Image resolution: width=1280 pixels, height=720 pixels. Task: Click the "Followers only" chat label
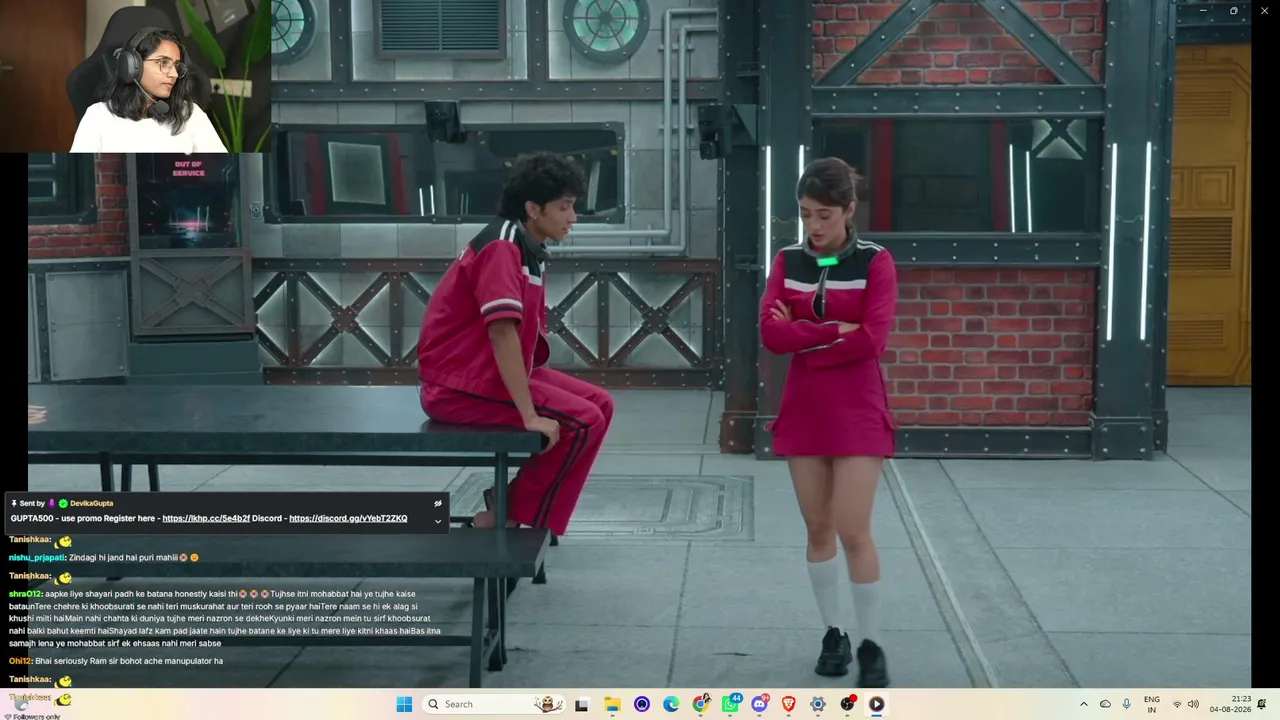click(x=36, y=716)
